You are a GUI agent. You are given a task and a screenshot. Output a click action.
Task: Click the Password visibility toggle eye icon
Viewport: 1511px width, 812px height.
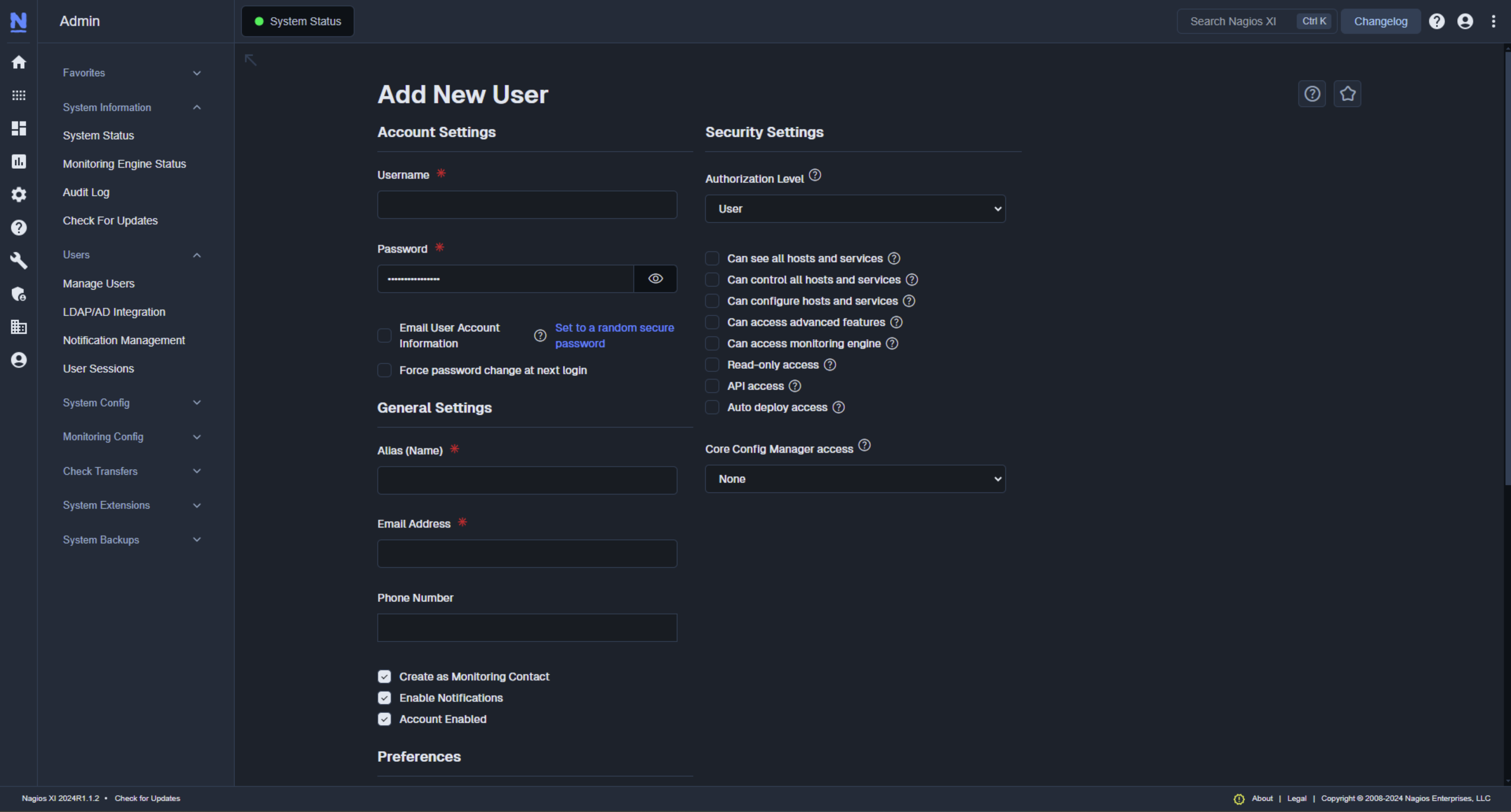(655, 278)
